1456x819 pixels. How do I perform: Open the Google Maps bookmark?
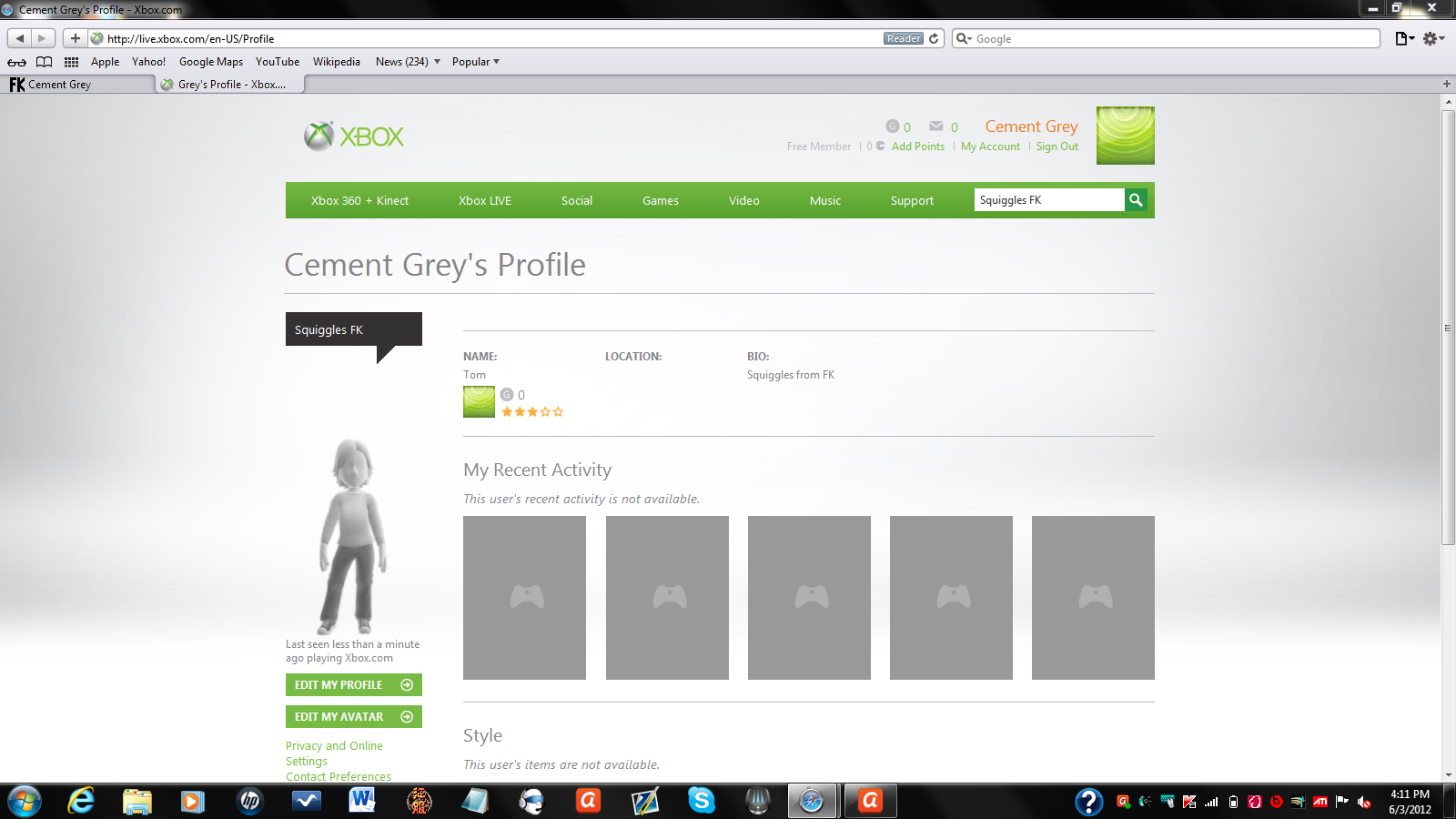(211, 62)
